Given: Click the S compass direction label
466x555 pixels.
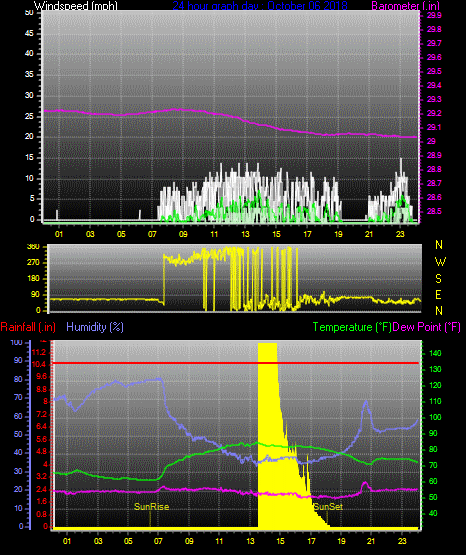Looking at the screenshot, I should point(438,279).
